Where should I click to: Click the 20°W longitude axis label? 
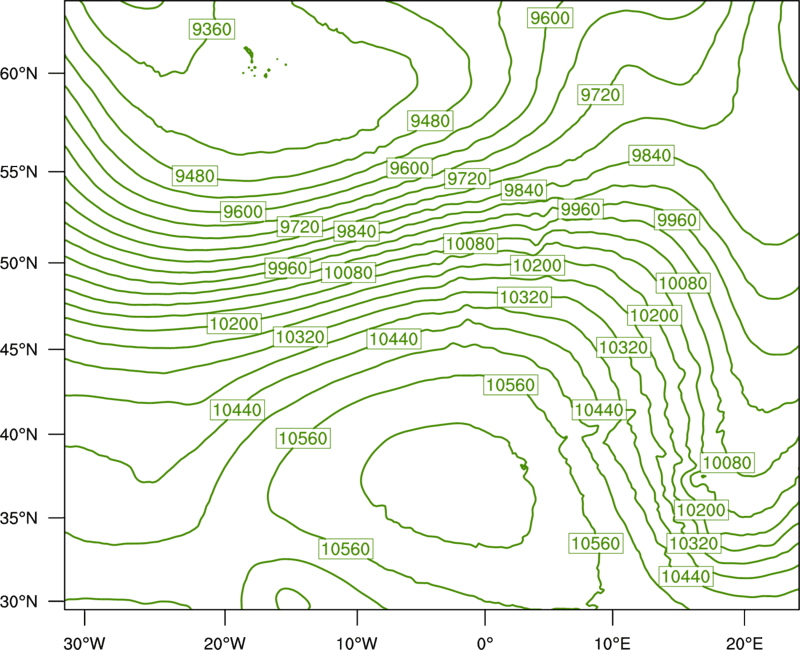click(x=225, y=643)
